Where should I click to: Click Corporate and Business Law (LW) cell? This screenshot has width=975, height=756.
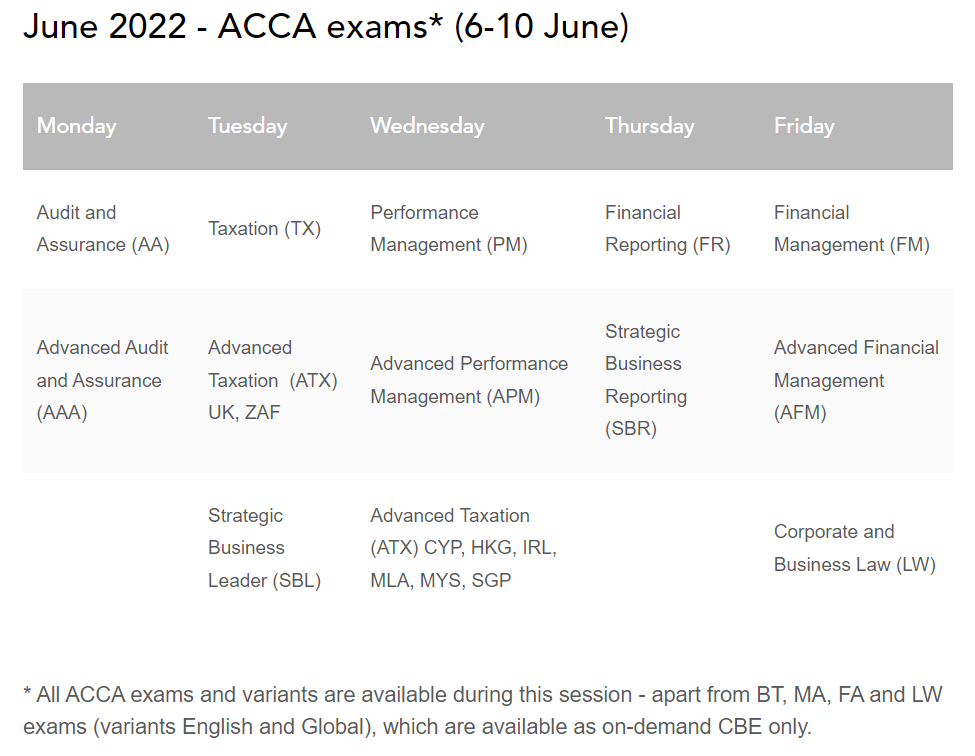click(x=854, y=548)
